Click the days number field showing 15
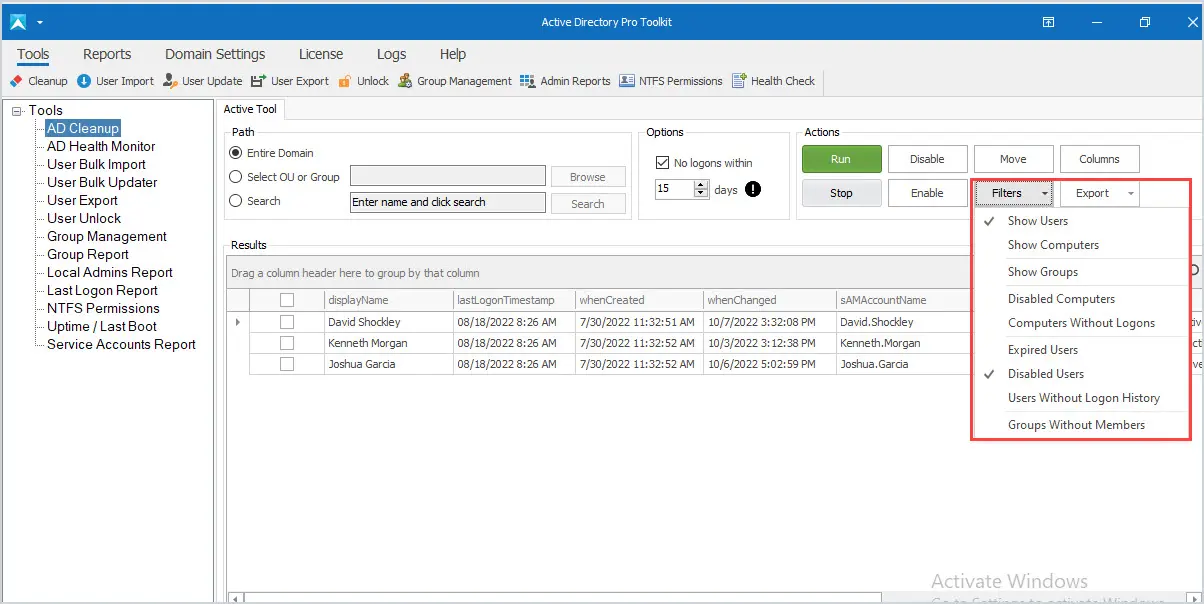Image resolution: width=1204 pixels, height=604 pixels. (675, 188)
